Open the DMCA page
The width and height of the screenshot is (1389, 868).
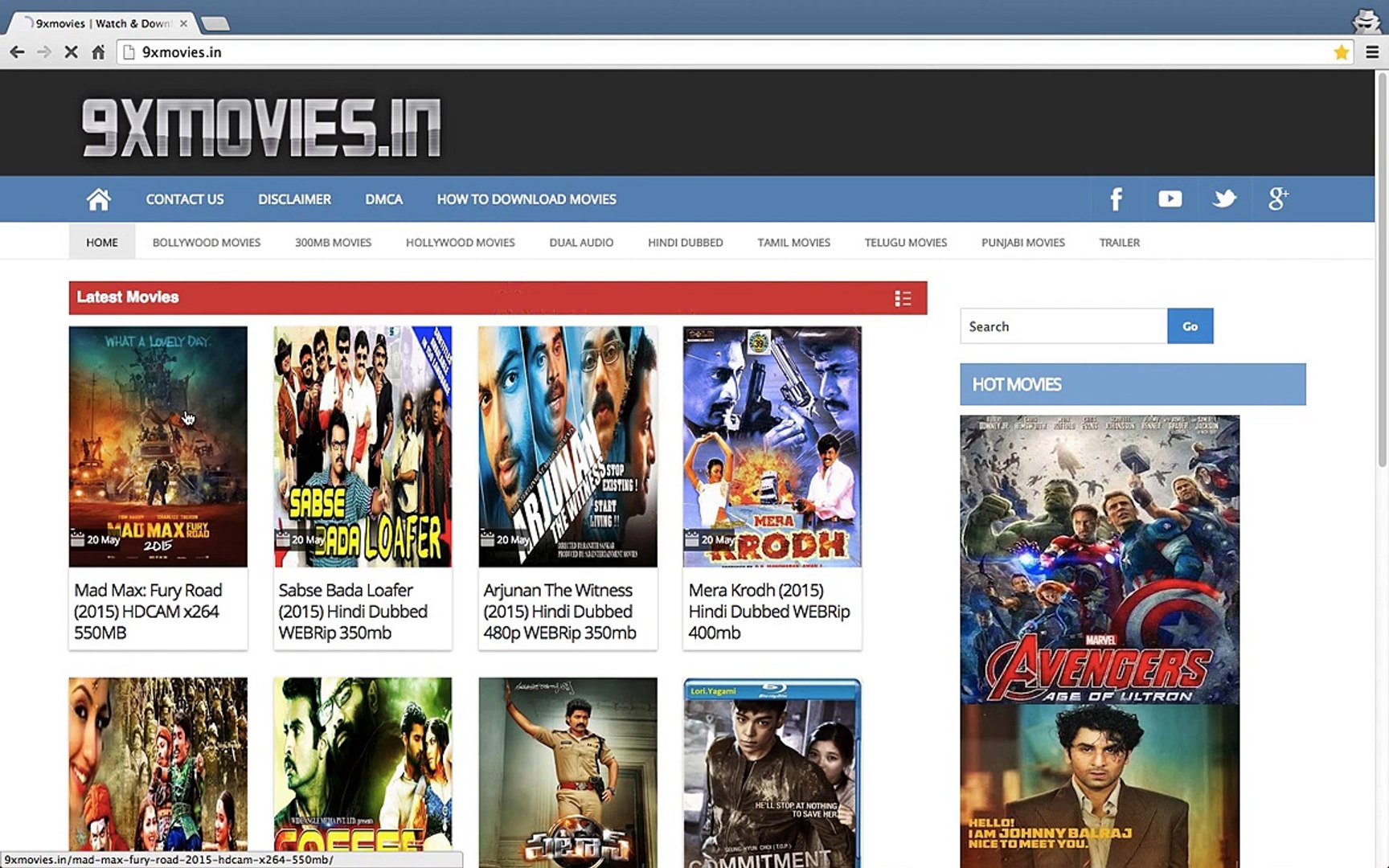pyautogui.click(x=383, y=199)
